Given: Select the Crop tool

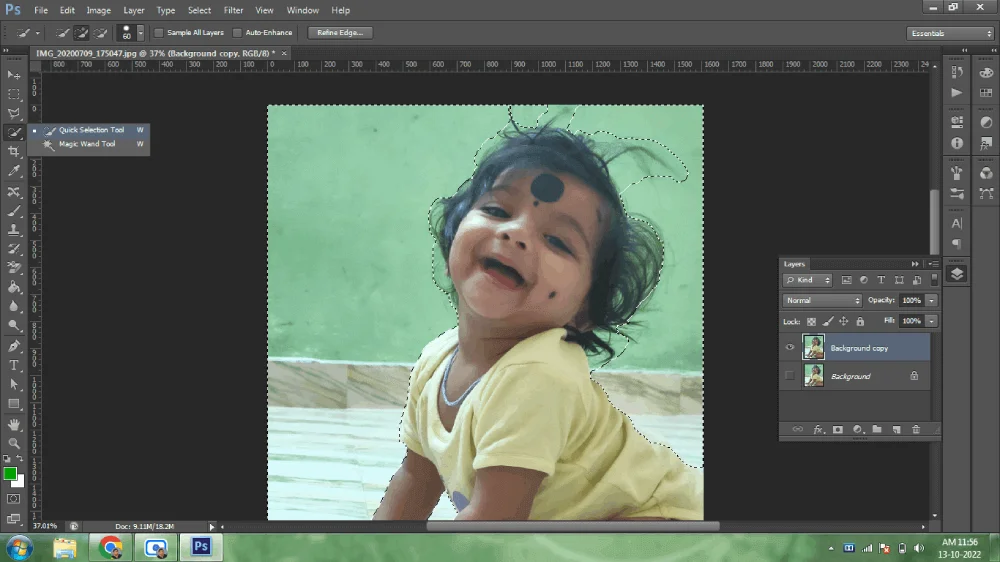Looking at the screenshot, I should (13, 152).
